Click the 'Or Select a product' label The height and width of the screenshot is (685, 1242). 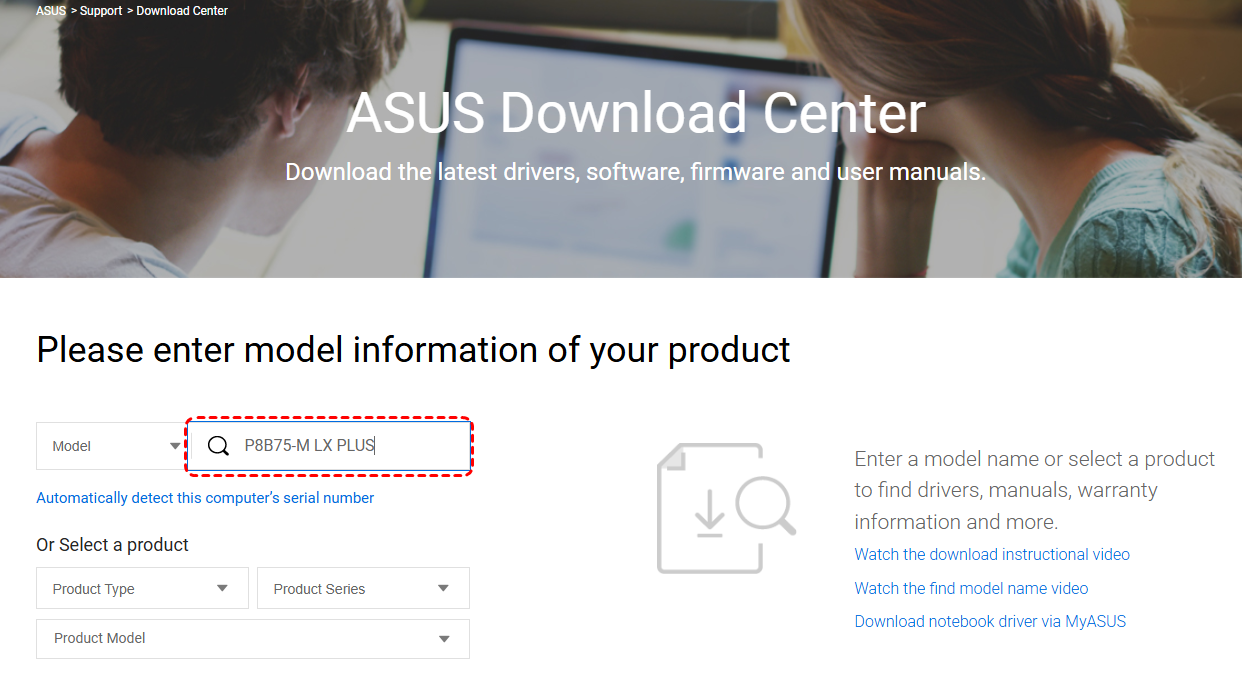[112, 545]
